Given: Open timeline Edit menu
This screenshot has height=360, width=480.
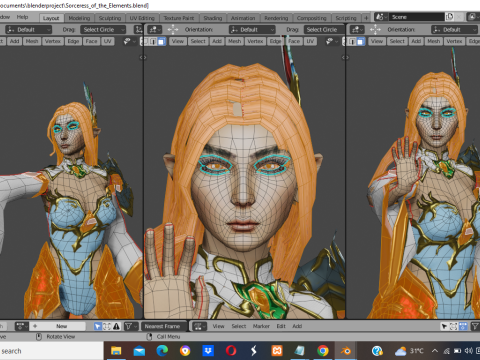Looking at the screenshot, I should pyautogui.click(x=281, y=326).
